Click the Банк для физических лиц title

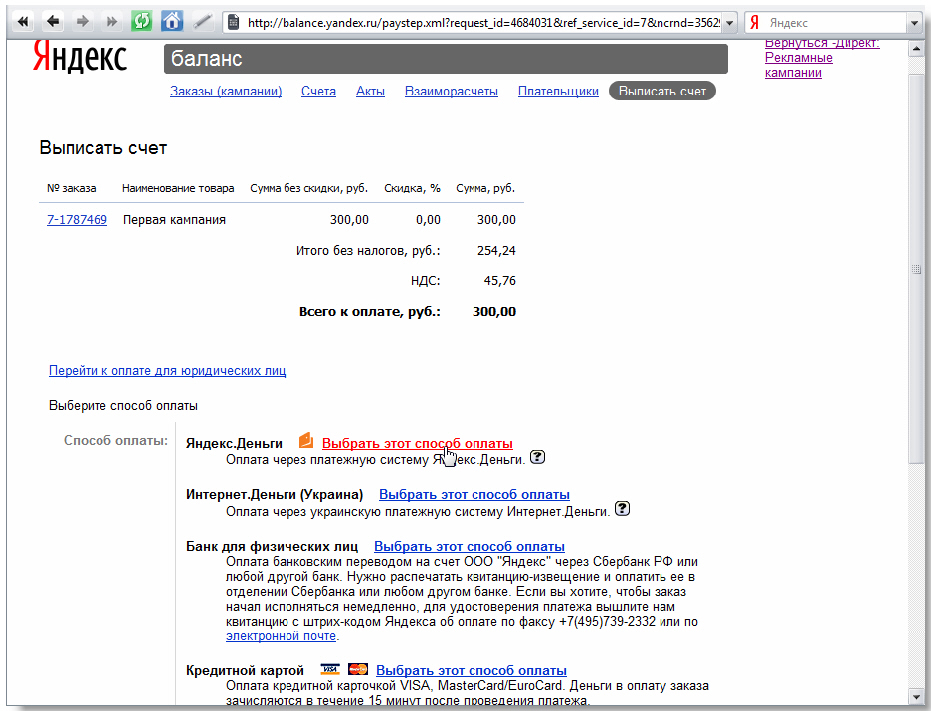(x=272, y=546)
